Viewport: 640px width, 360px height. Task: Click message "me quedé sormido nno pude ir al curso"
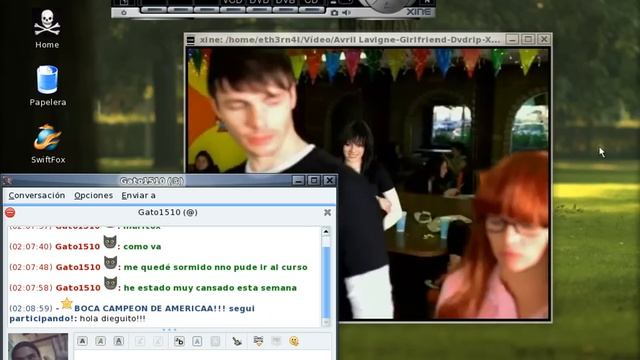point(216,267)
